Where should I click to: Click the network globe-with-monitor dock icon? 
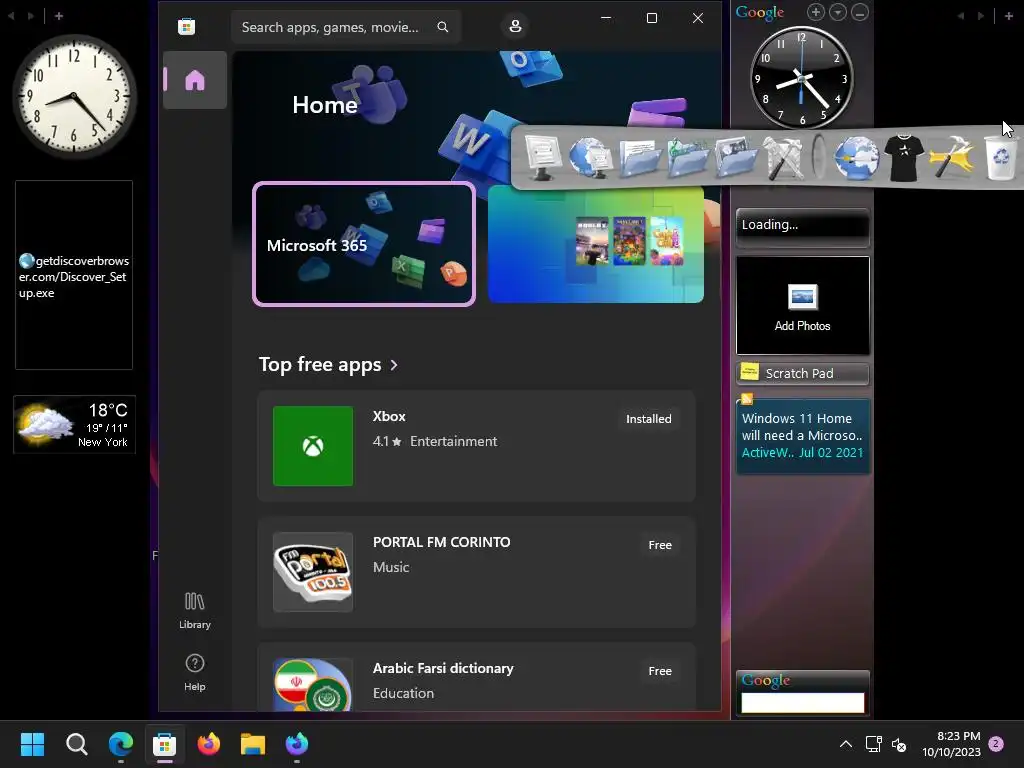590,157
